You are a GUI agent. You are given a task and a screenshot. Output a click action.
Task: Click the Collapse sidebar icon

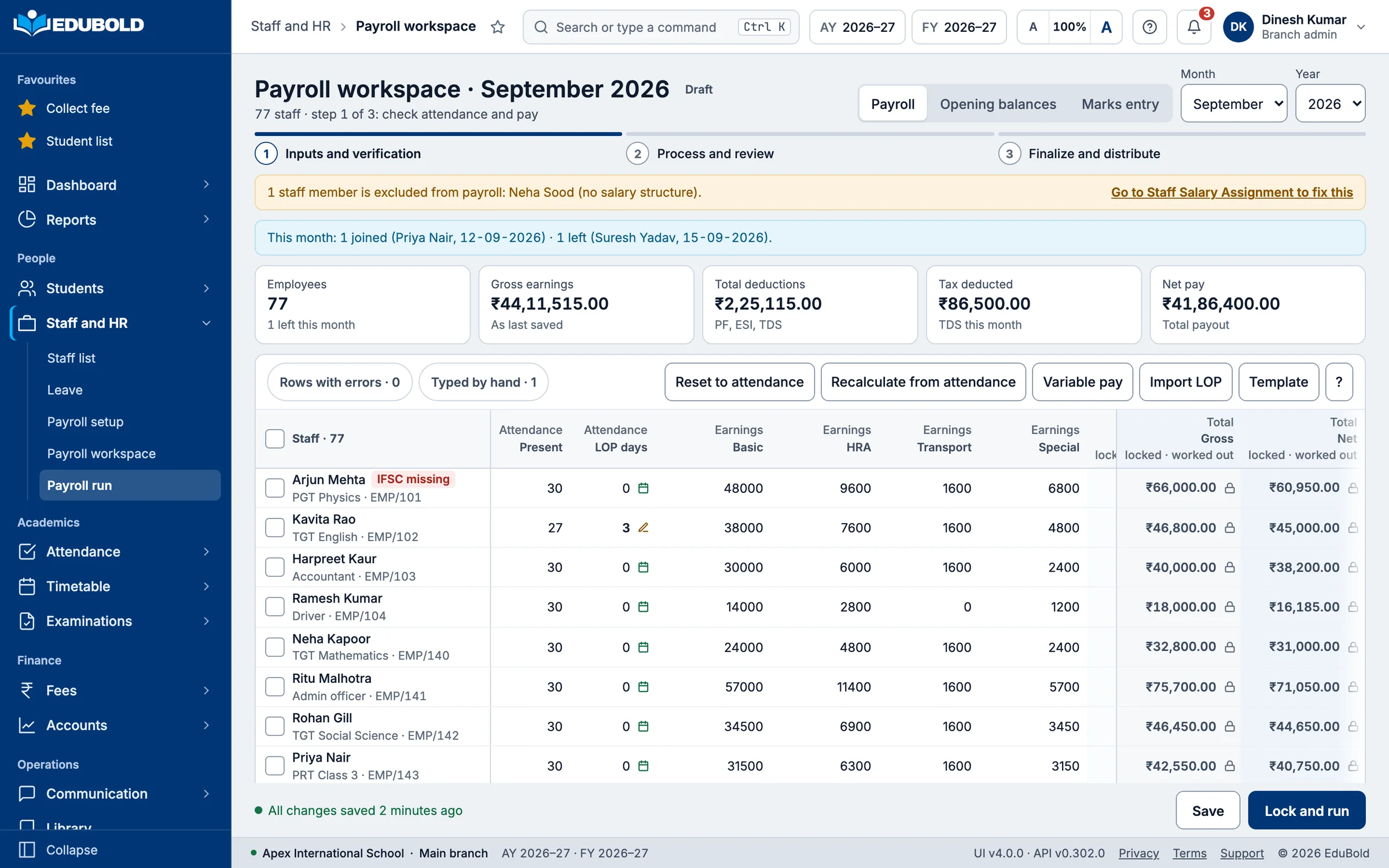(27, 849)
